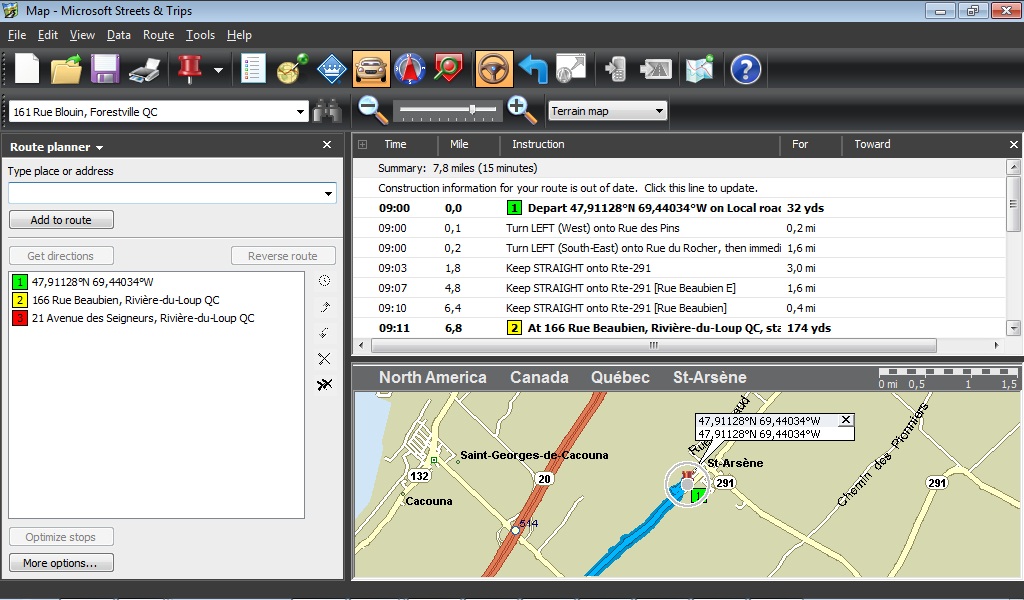Expand the directions pane plus box icon
Screen dimensions: 1024x600
point(362,145)
